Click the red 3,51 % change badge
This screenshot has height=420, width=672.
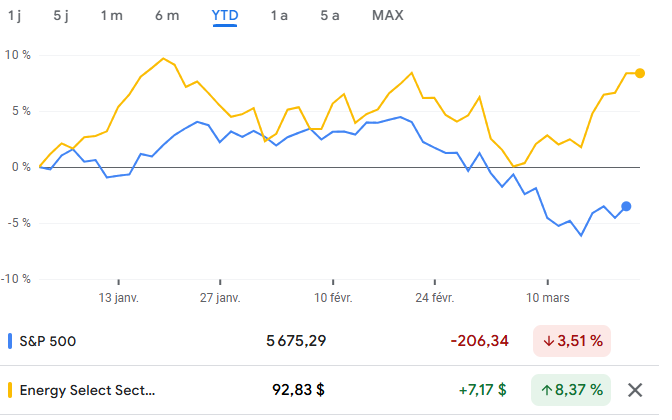pos(572,341)
